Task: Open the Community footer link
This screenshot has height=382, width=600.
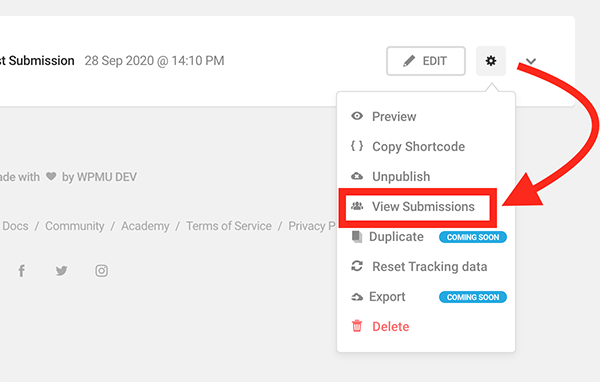Action: 75,226
